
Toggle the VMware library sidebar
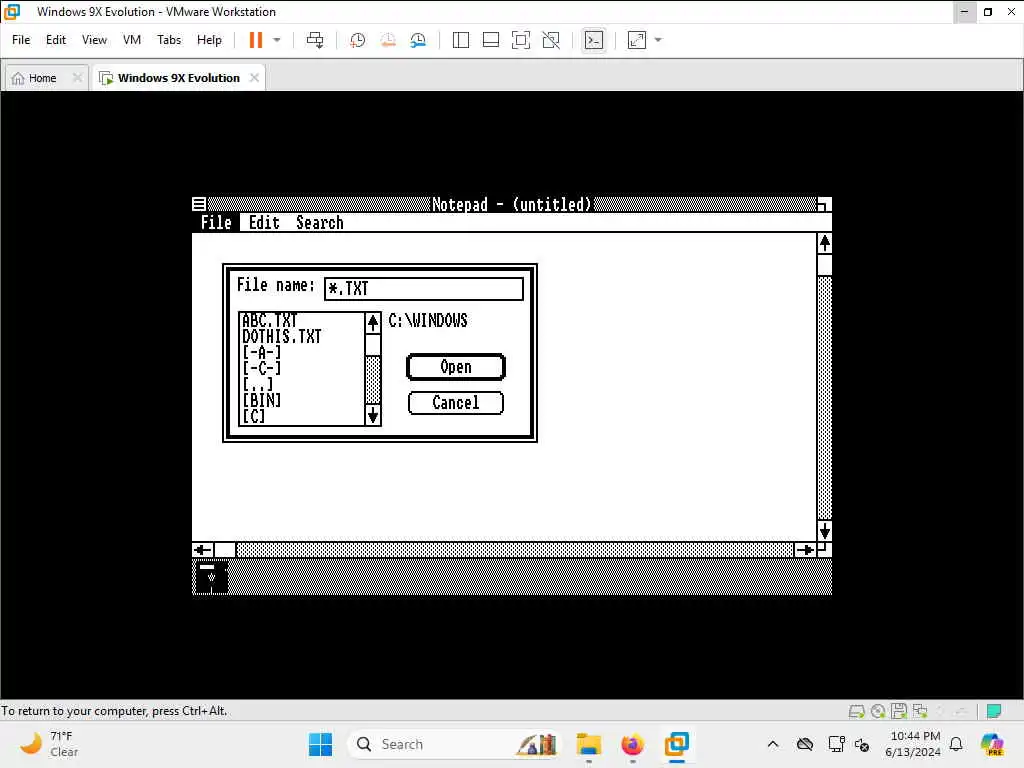coord(460,40)
